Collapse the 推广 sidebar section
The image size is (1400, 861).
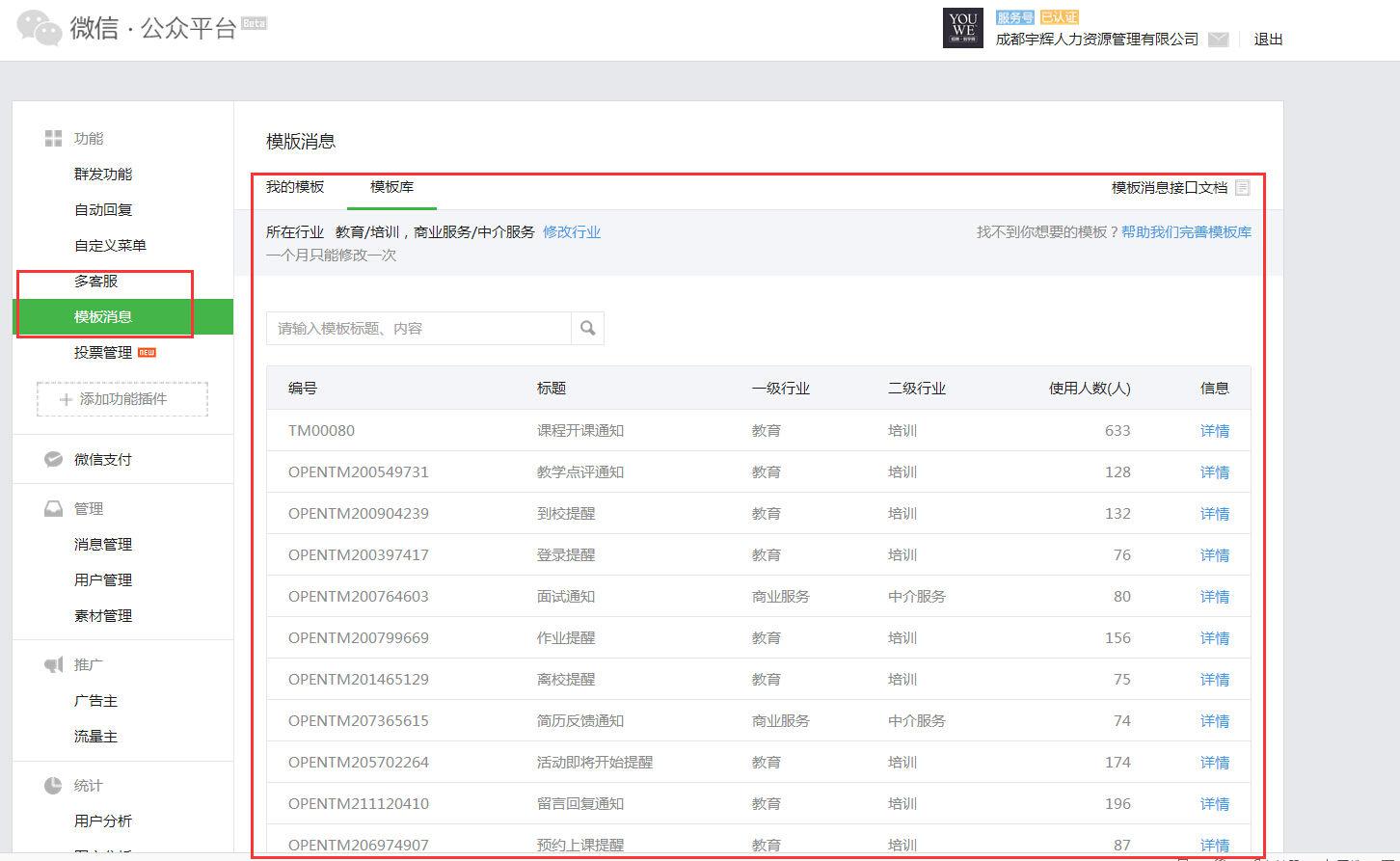(88, 663)
